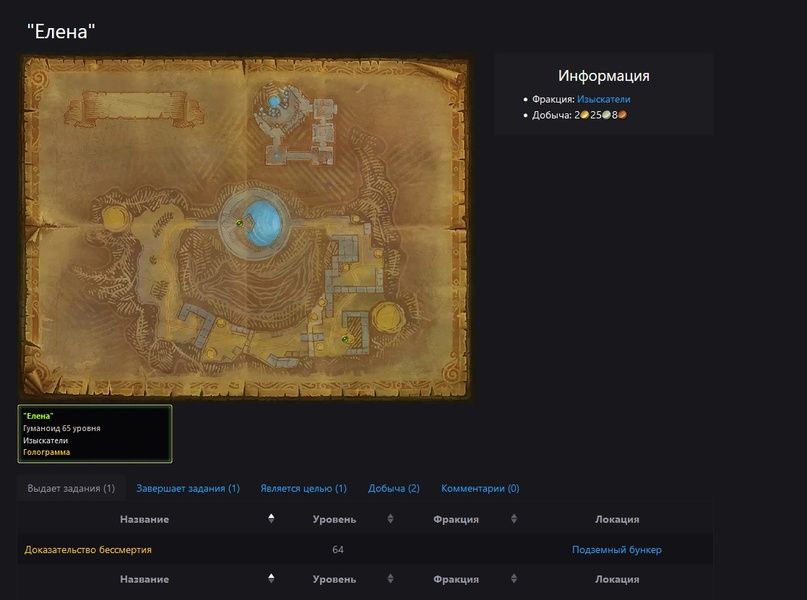Click the Добыча: label in the Информация panel

552,115
